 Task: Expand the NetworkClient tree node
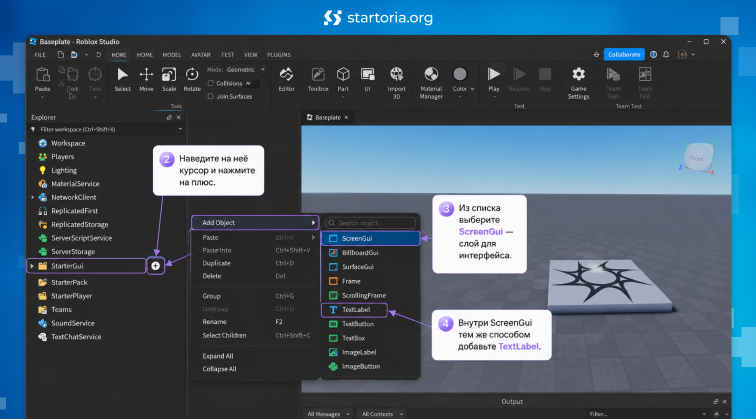pos(32,197)
